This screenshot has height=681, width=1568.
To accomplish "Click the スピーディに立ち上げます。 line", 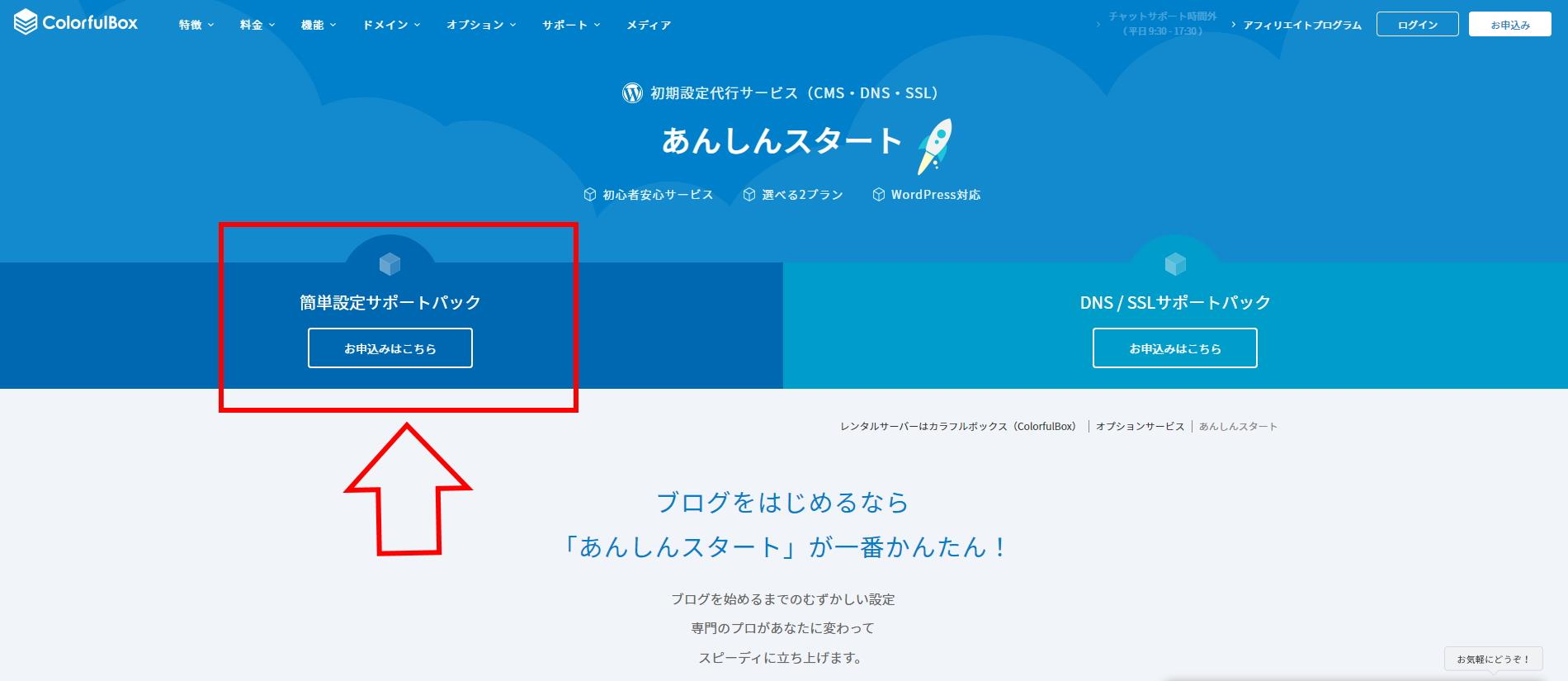I will click(x=781, y=657).
